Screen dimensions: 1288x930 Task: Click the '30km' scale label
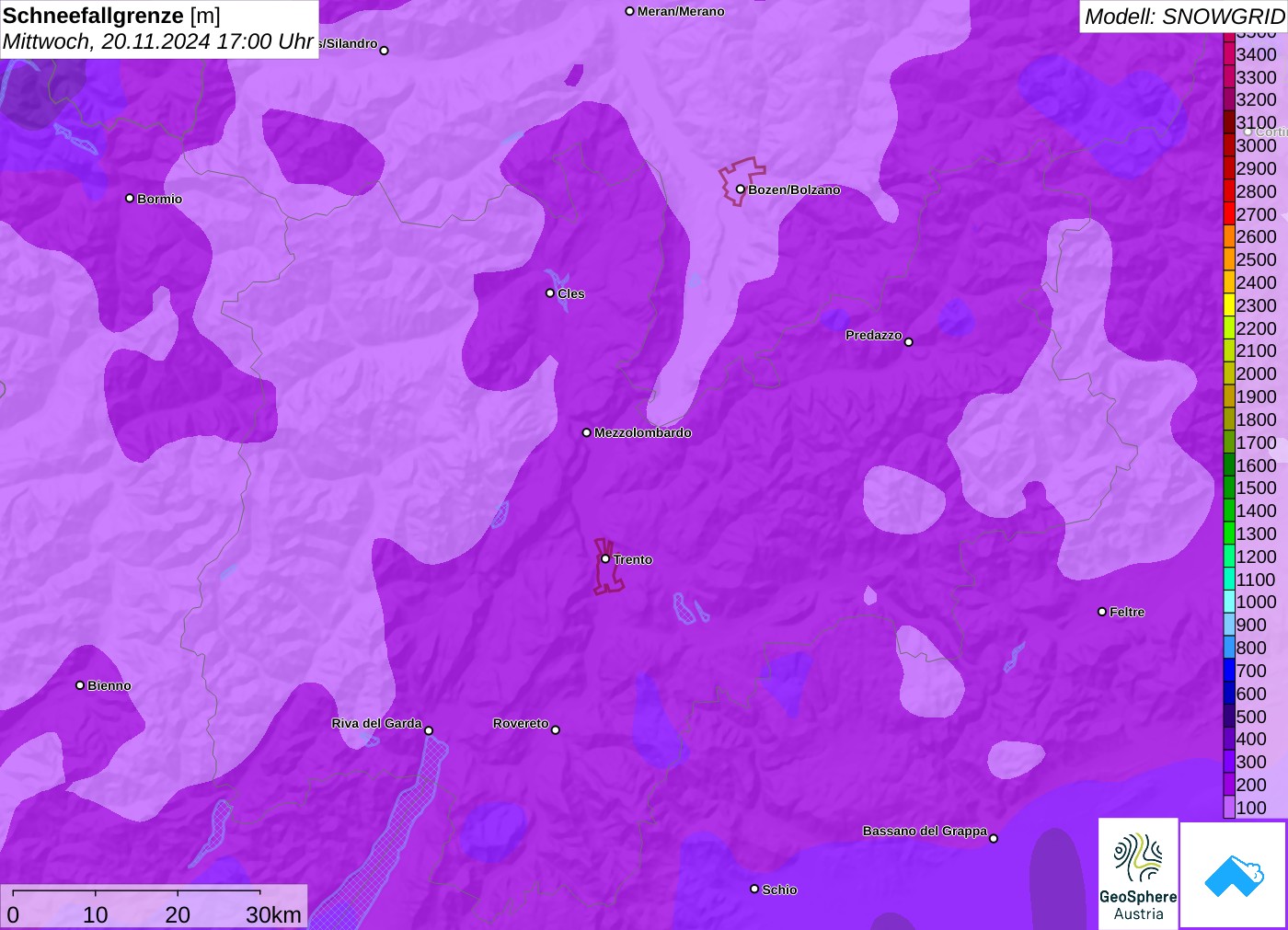click(x=273, y=914)
